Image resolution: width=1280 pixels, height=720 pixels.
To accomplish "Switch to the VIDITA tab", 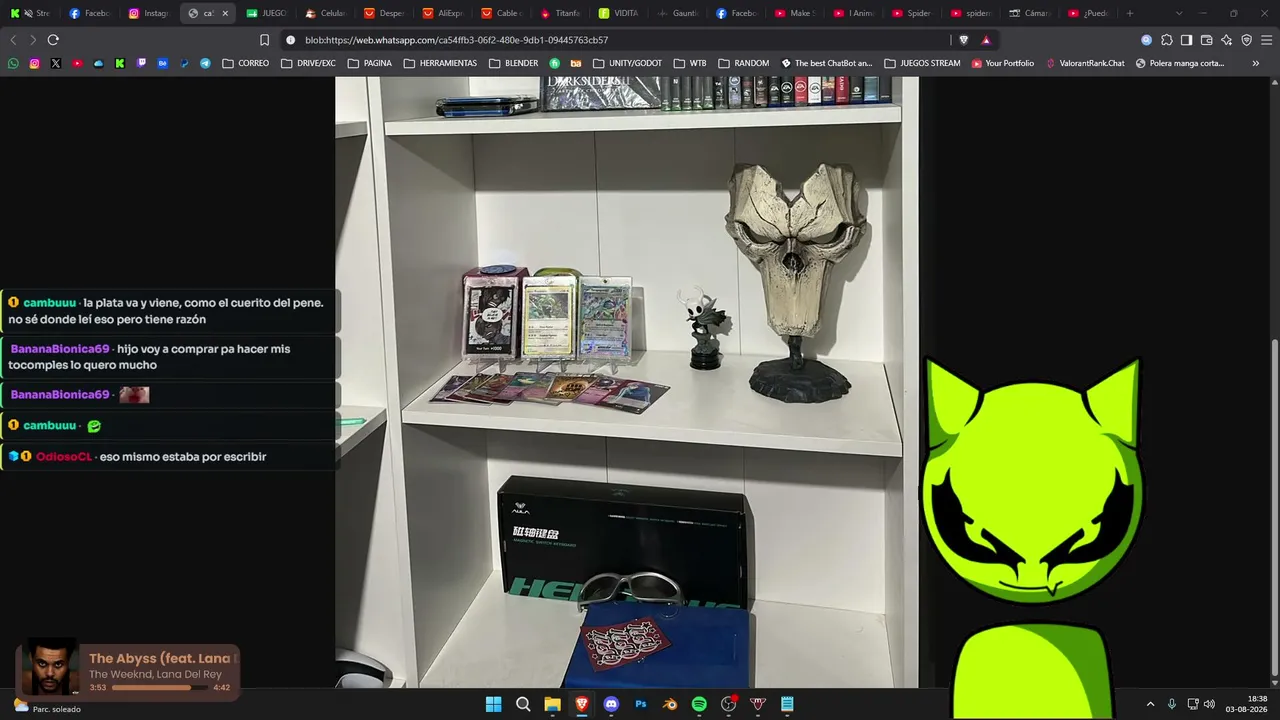I will tap(619, 13).
